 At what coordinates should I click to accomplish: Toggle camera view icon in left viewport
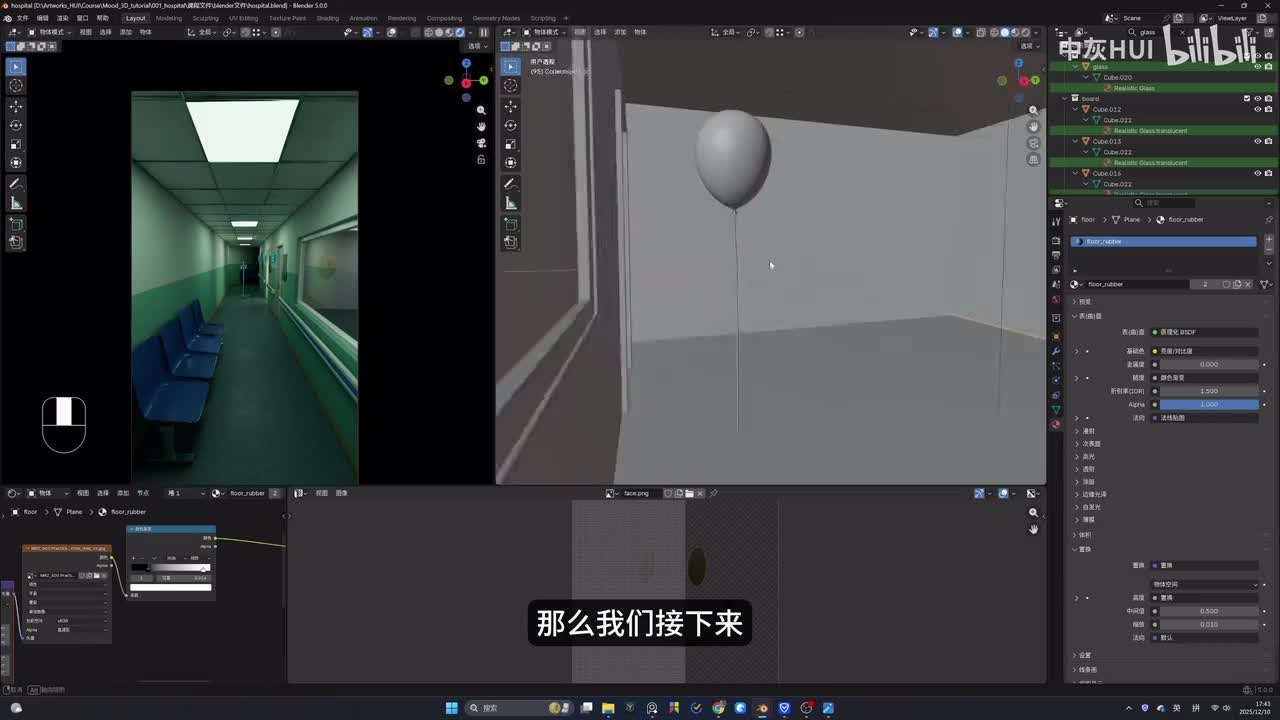click(481, 143)
